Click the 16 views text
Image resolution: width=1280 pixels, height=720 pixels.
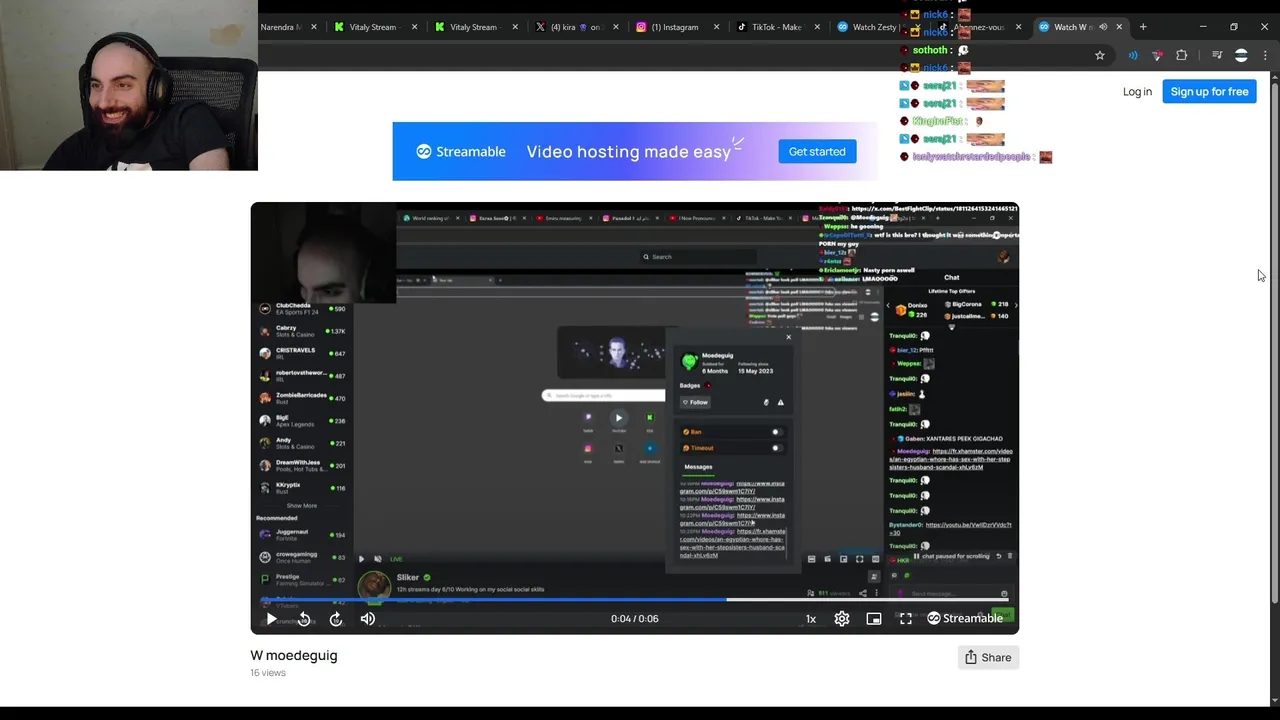pyautogui.click(x=268, y=673)
